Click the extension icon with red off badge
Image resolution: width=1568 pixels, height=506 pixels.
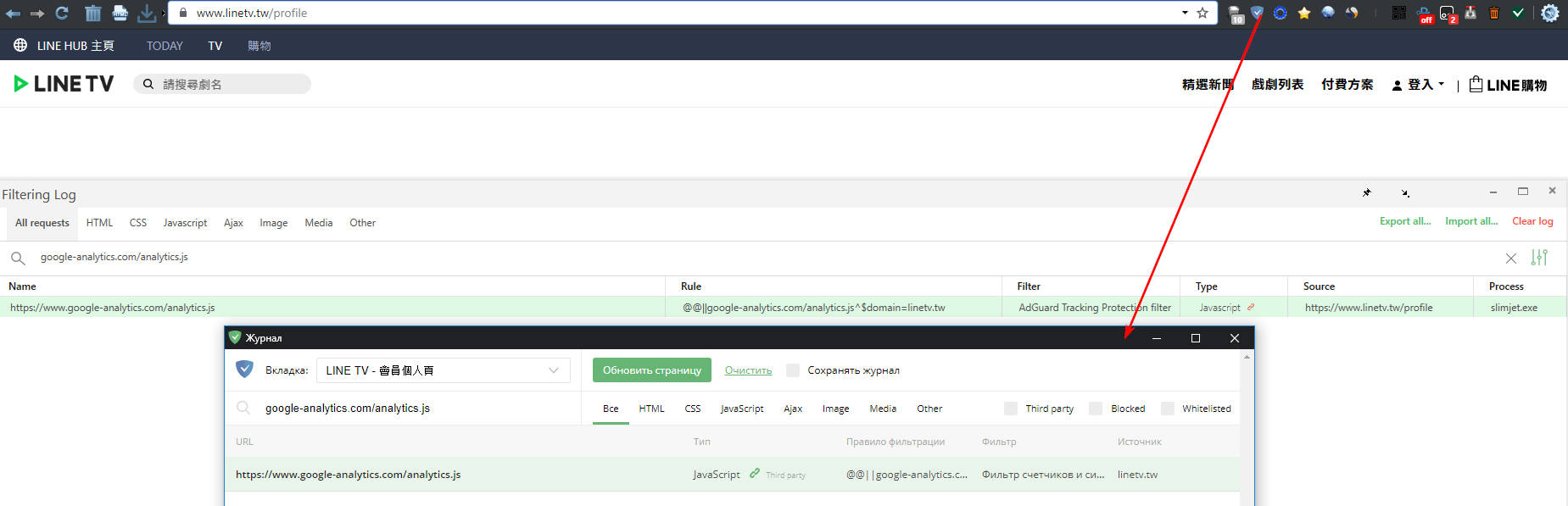(1425, 14)
